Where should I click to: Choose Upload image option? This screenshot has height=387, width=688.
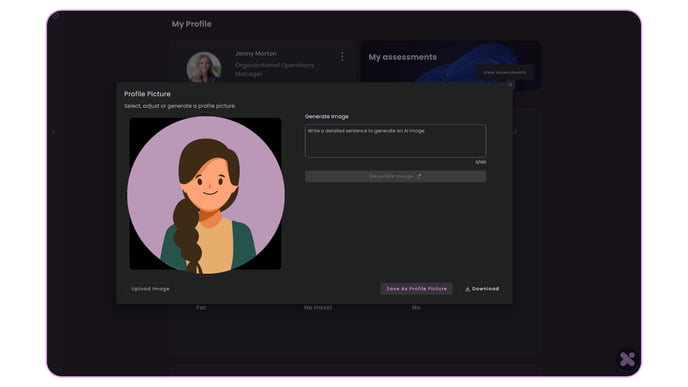[x=150, y=289]
